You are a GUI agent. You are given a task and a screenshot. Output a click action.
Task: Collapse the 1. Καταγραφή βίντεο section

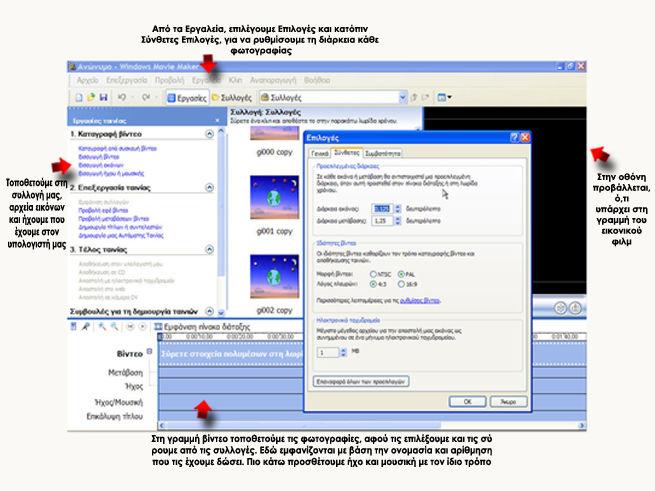tap(210, 134)
